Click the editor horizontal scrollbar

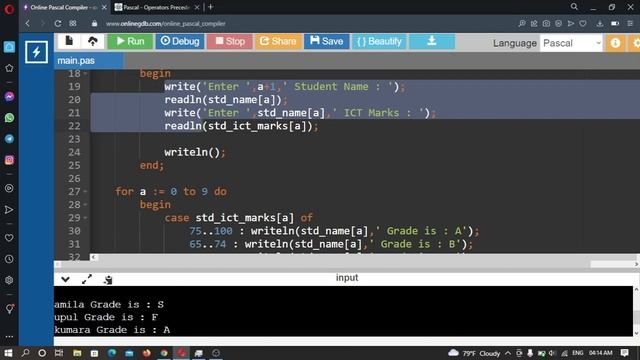(364, 257)
